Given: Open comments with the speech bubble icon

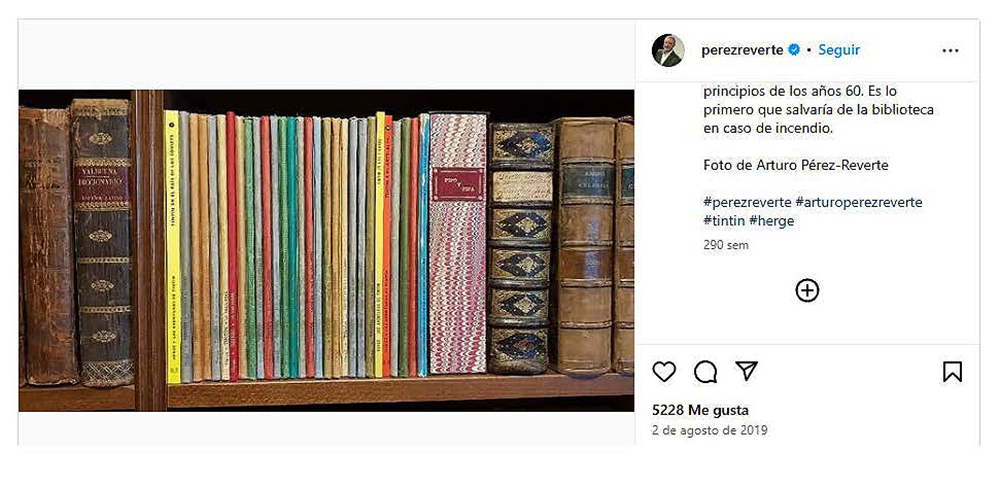Looking at the screenshot, I should point(705,371).
